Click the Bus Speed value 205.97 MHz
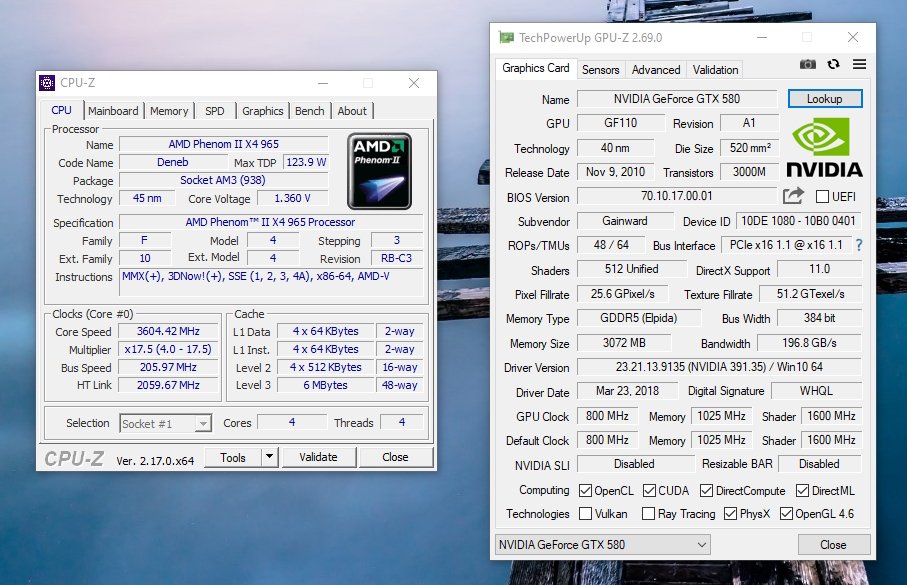The width and height of the screenshot is (907, 585). [x=168, y=367]
